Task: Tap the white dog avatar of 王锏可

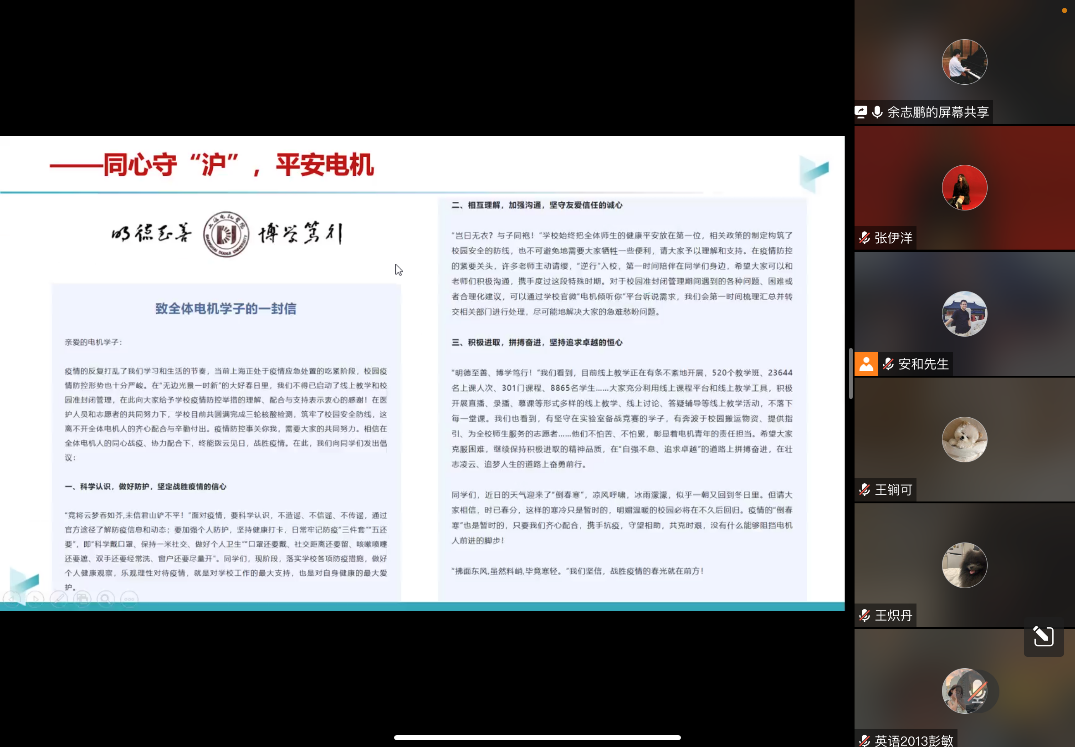Action: (x=964, y=440)
